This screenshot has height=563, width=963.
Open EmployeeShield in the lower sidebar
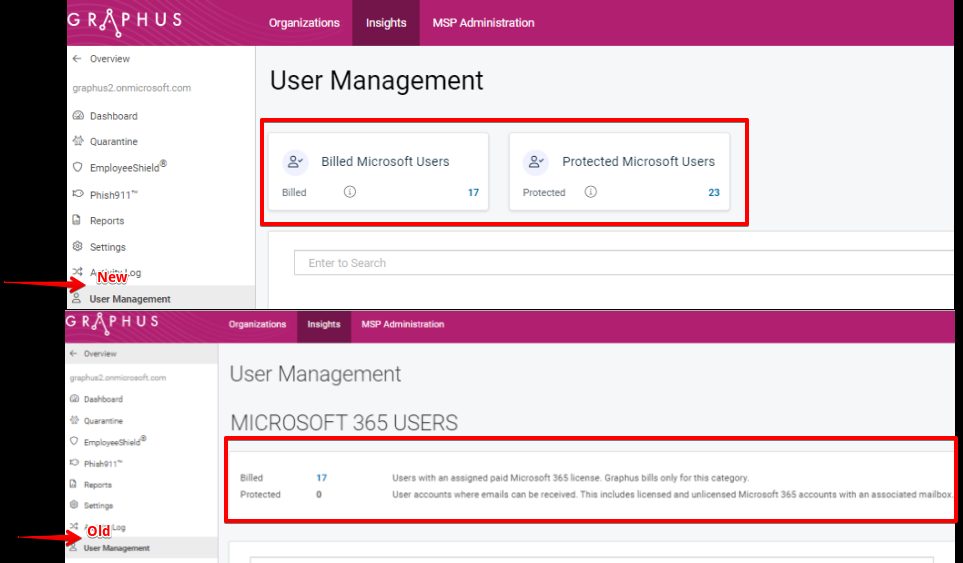coord(115,441)
